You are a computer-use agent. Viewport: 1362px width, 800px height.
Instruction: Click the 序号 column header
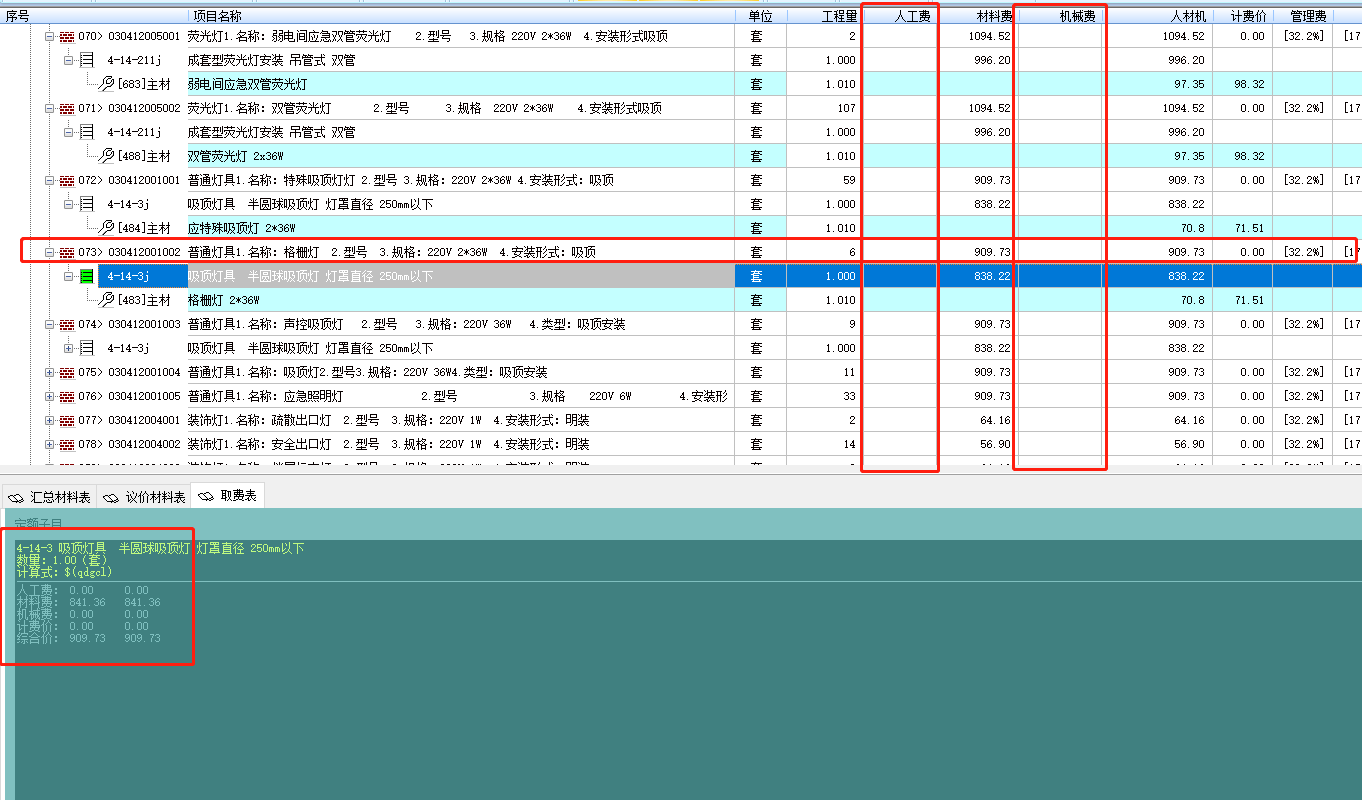pyautogui.click(x=94, y=16)
